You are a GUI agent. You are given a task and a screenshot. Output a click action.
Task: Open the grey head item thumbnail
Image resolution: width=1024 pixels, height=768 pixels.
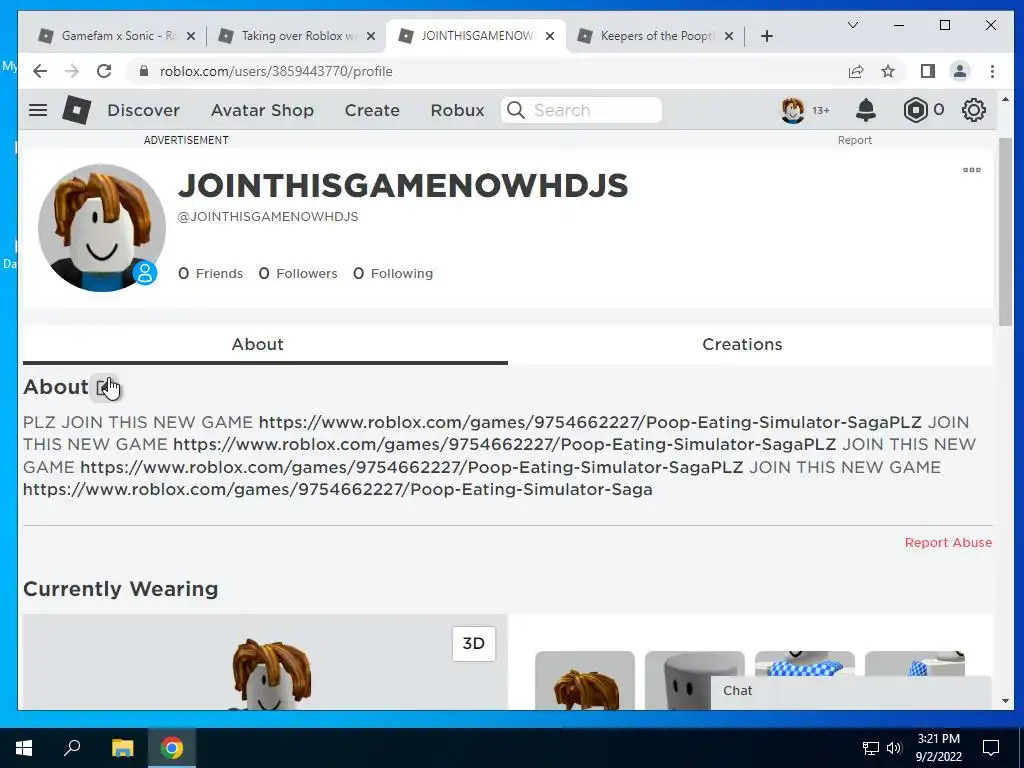[x=694, y=680]
